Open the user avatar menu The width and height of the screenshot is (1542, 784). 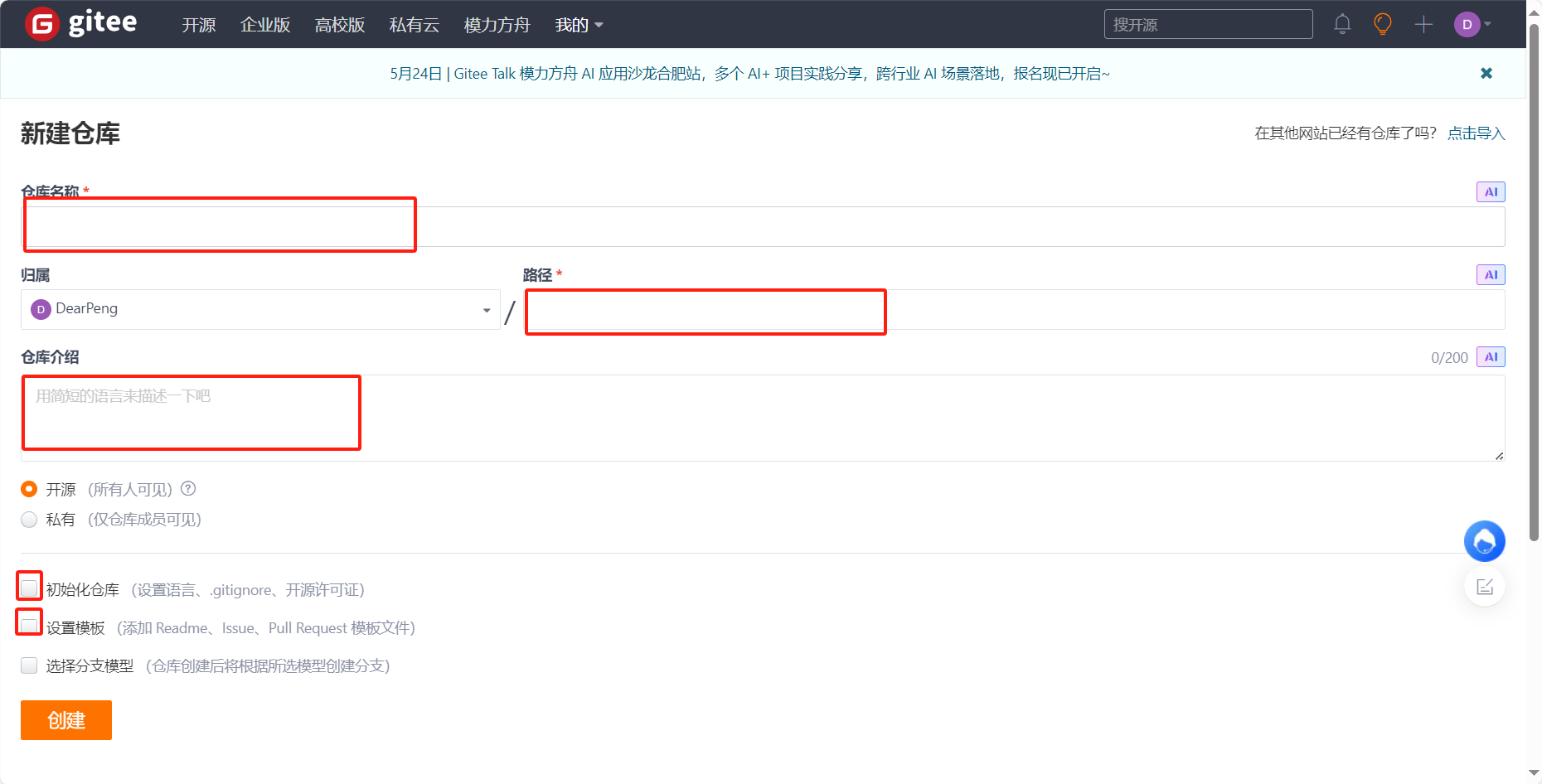[1472, 24]
